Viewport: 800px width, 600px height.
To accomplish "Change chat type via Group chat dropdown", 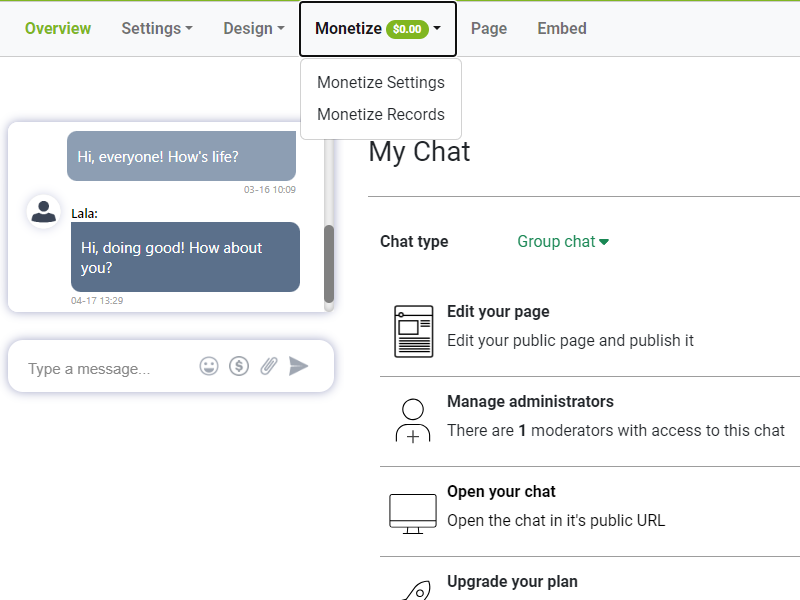I will click(563, 241).
